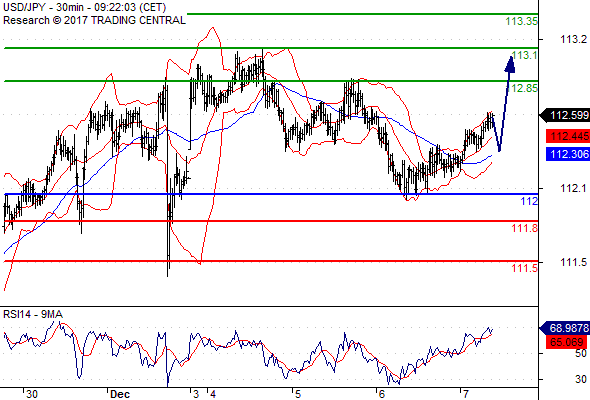The height and width of the screenshot is (400, 590).
Task: Select the RSI 30 level label
Action: (581, 379)
